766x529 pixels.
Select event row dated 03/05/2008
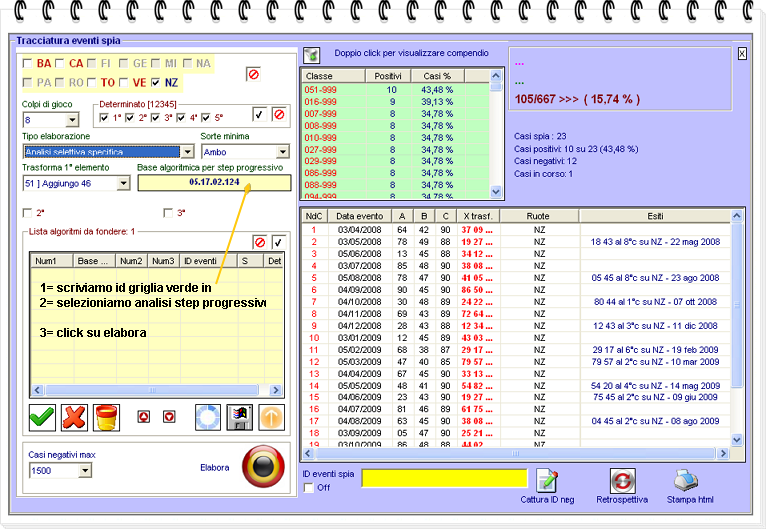click(x=516, y=242)
